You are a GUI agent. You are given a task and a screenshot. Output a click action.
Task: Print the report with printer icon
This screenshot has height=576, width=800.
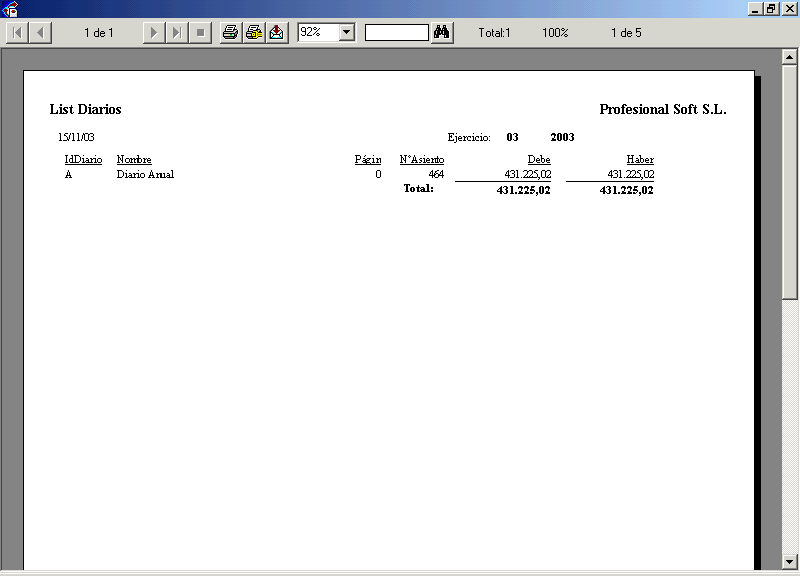click(231, 33)
